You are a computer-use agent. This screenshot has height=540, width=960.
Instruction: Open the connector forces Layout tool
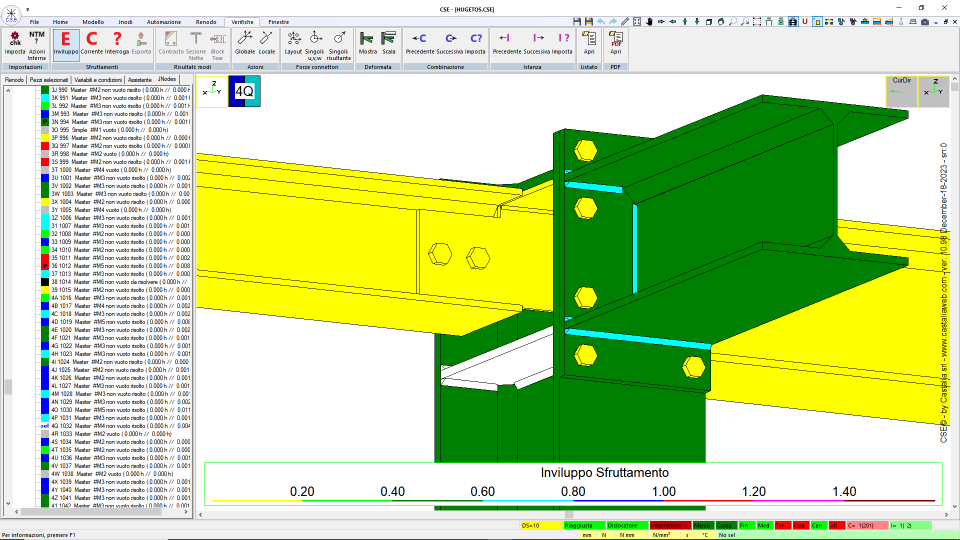click(x=293, y=43)
